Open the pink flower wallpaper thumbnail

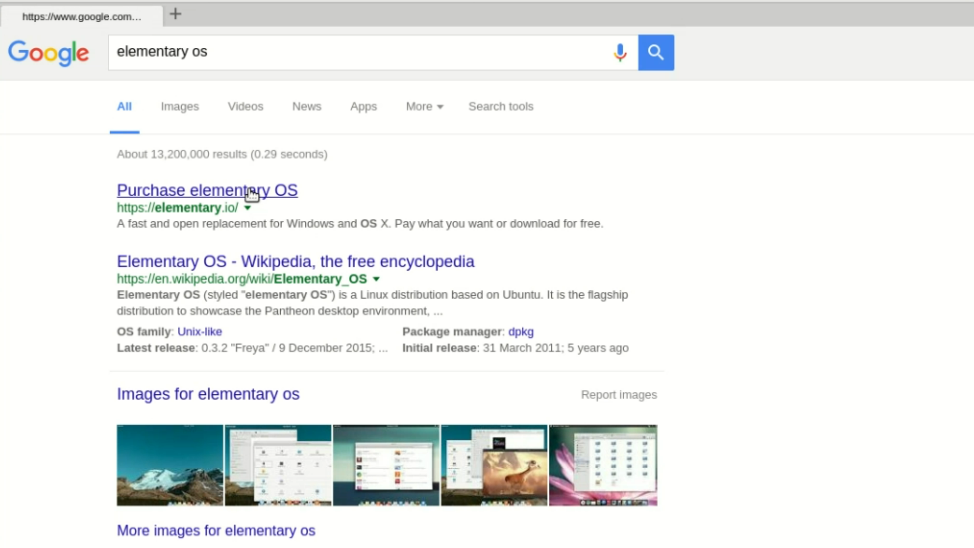[x=603, y=465]
